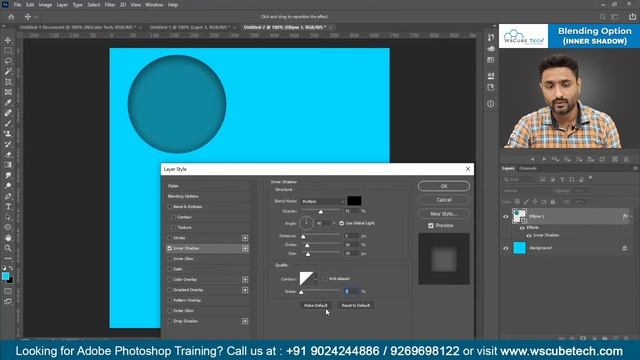The image size is (640, 360).
Task: Toggle Quick Mask mode icon
Action: (8, 291)
